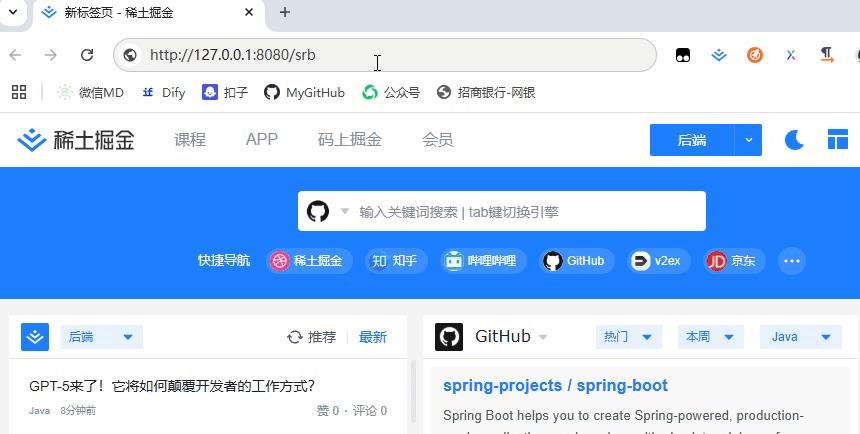The height and width of the screenshot is (434, 860).
Task: Show more shortcuts with three-dots button
Action: pyautogui.click(x=792, y=261)
